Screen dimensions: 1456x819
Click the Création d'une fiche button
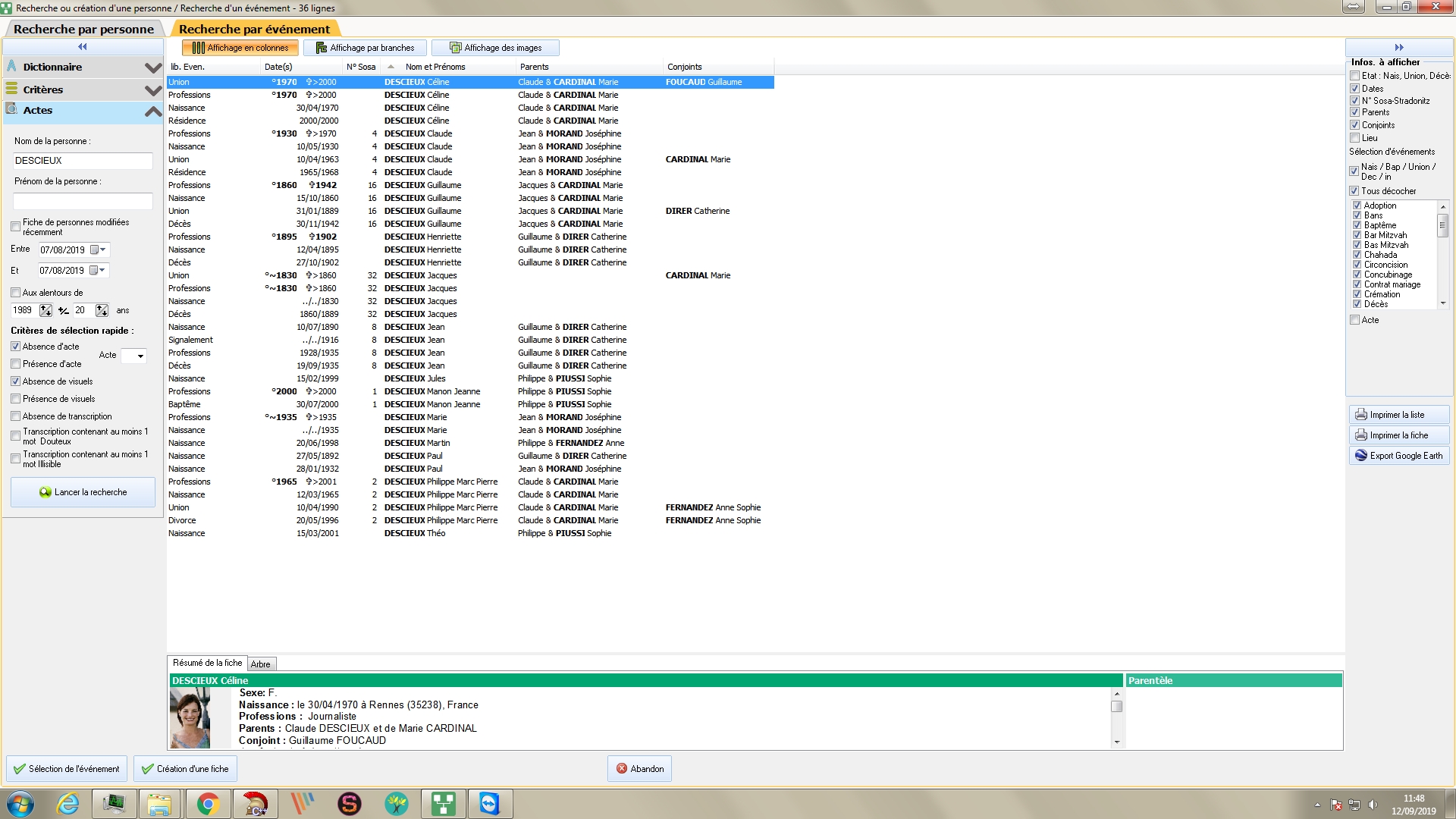[186, 768]
